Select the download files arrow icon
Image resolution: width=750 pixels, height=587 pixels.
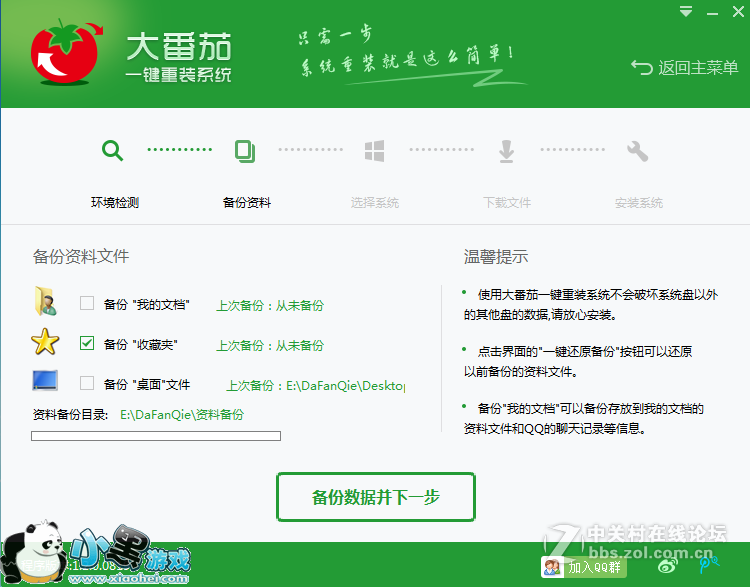tap(507, 151)
